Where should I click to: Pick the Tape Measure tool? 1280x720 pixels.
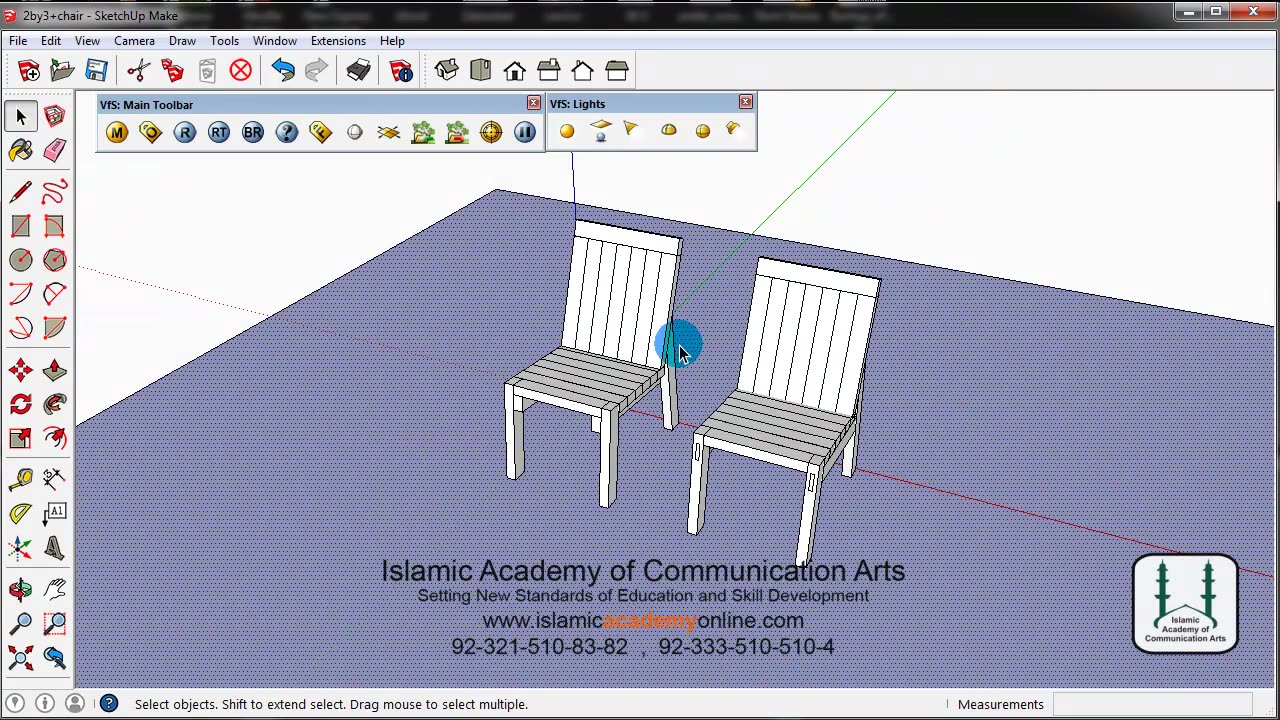click(x=21, y=480)
